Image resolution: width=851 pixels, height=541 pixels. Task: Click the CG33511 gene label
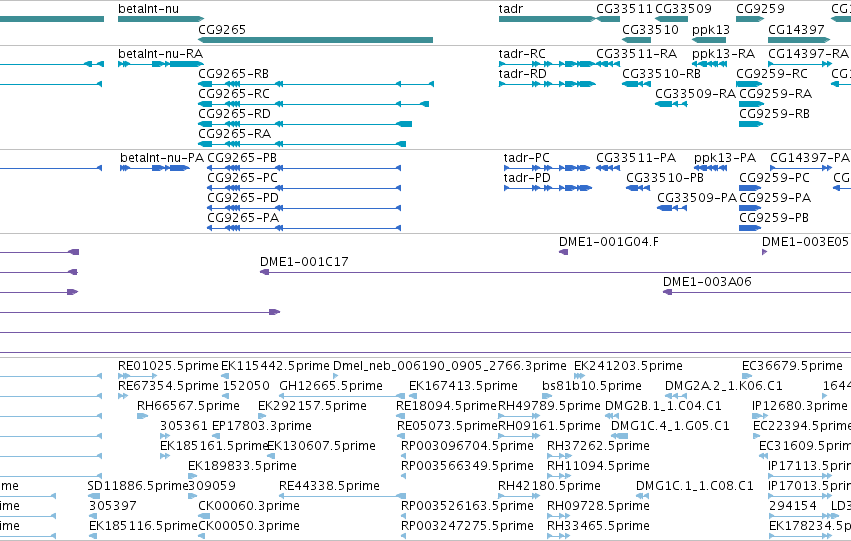point(624,9)
